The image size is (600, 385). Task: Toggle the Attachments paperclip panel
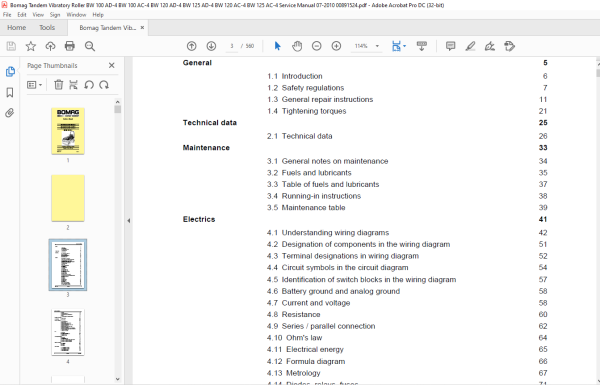(x=10, y=113)
